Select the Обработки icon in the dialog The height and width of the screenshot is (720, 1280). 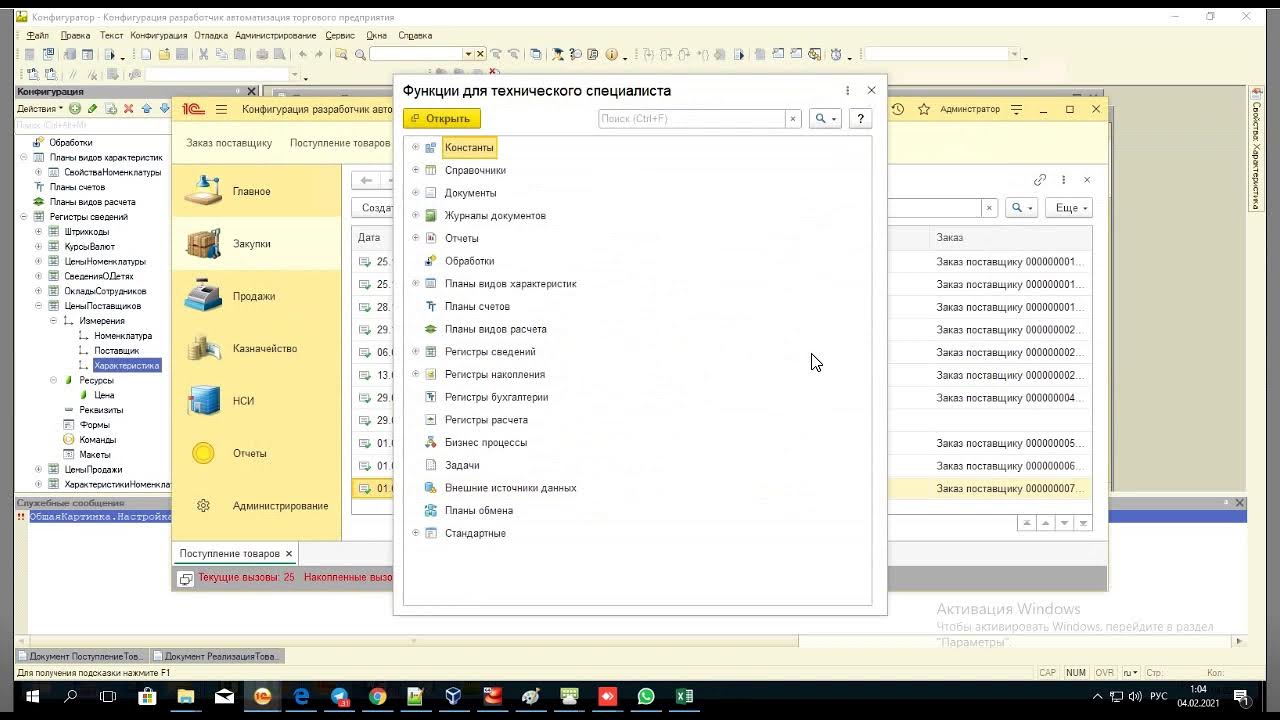431,261
